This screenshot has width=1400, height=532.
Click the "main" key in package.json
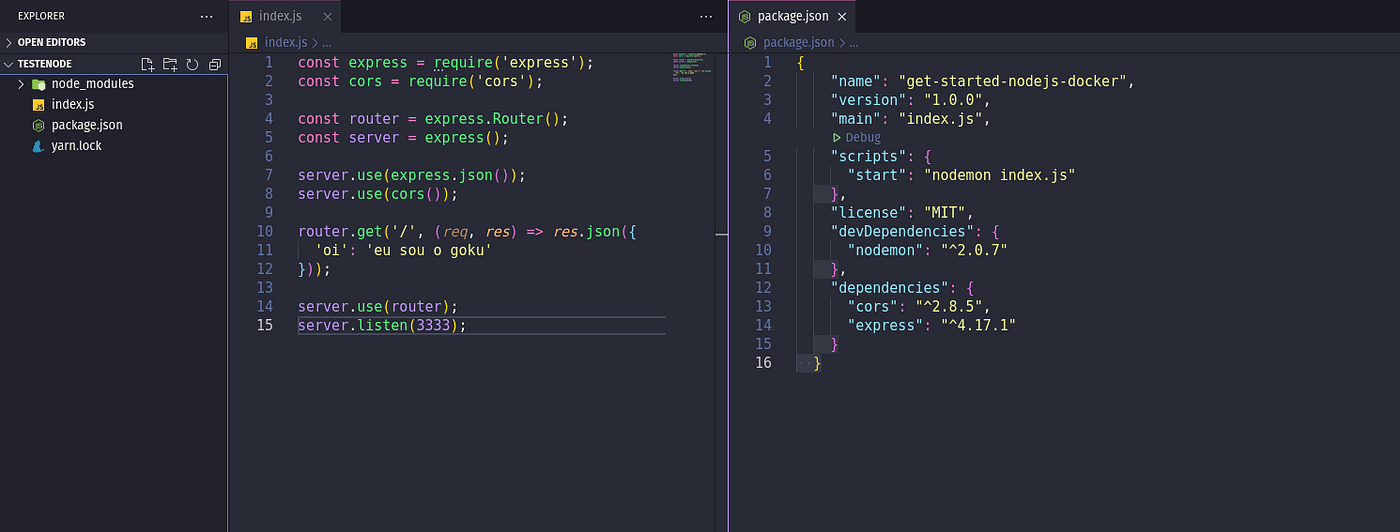856,118
